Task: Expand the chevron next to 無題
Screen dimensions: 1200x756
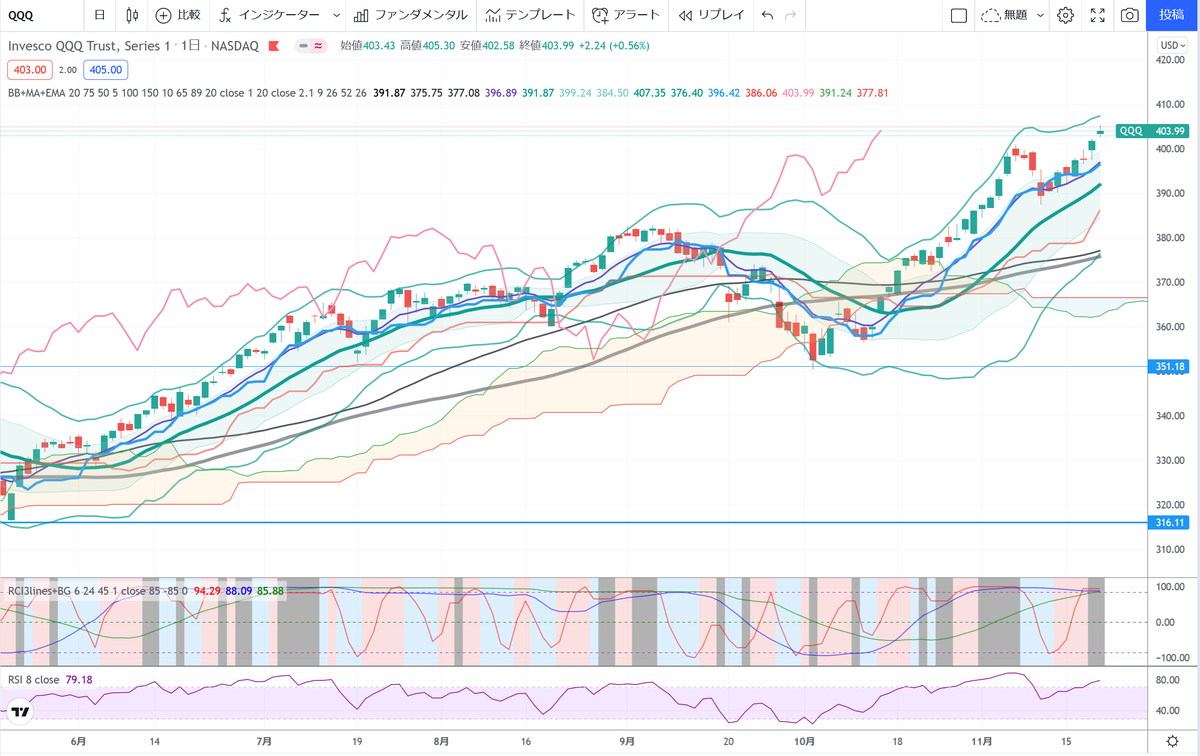Action: click(x=1041, y=15)
